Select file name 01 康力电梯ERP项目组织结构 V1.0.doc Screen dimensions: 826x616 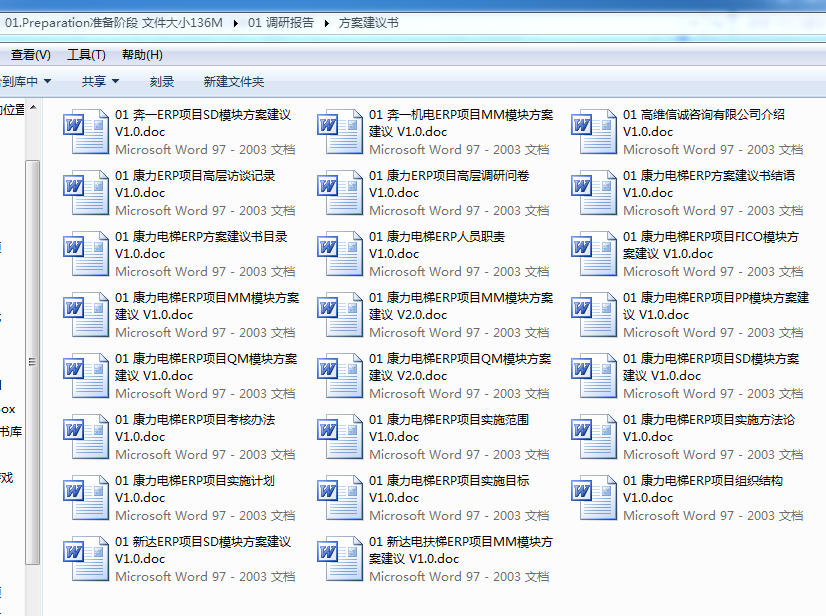(703, 490)
